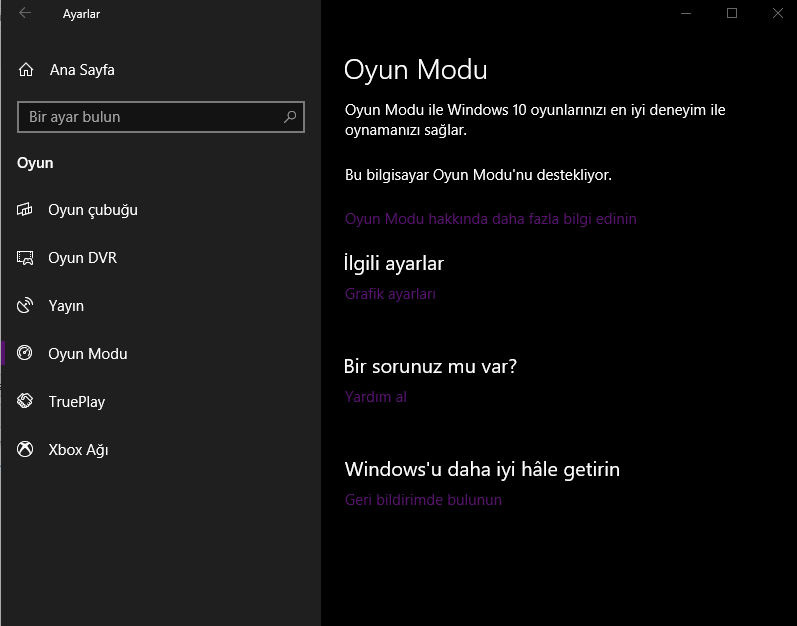Click the Oyun çubuğu icon in the sidebar

click(26, 210)
